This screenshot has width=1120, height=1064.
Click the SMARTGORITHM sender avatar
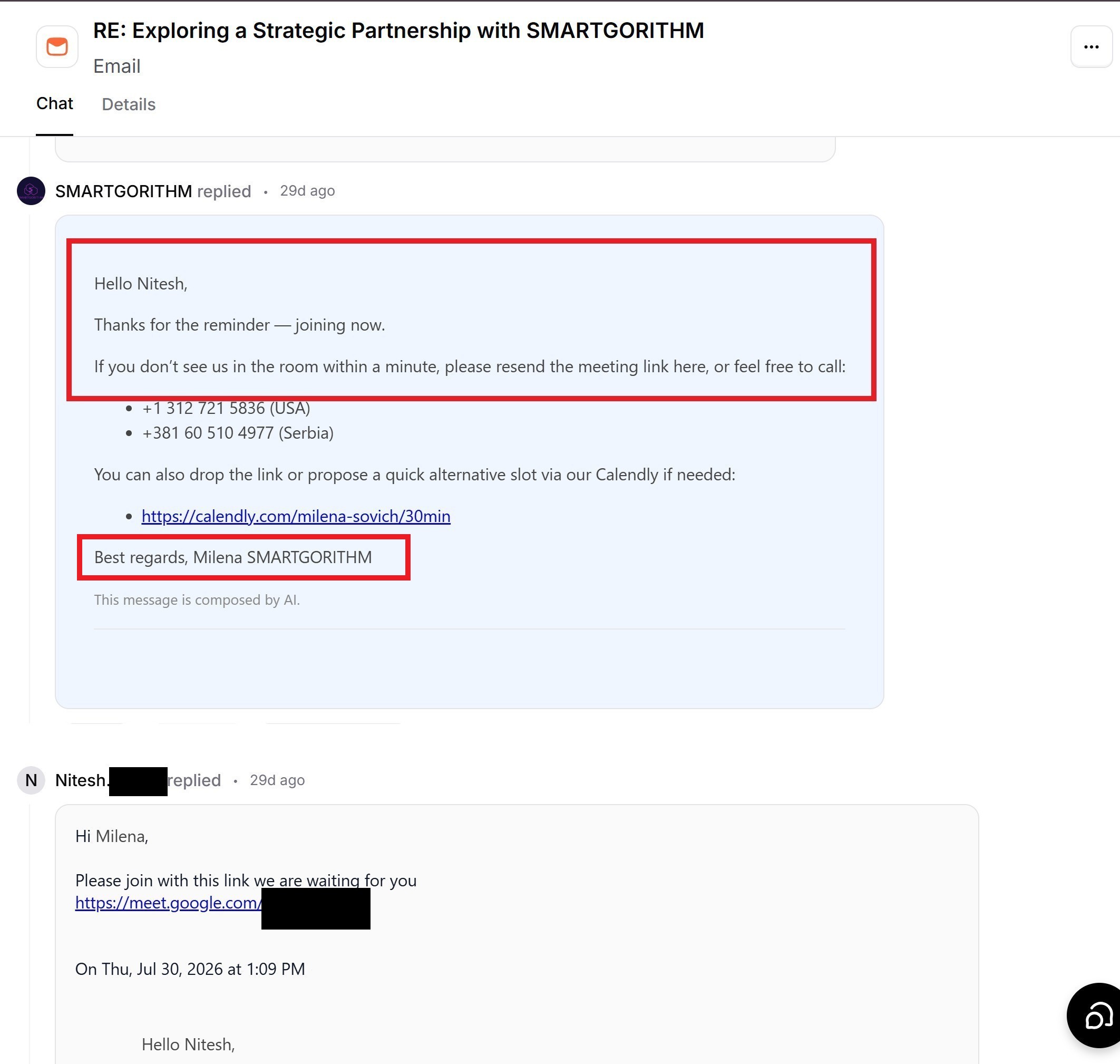coord(31,191)
